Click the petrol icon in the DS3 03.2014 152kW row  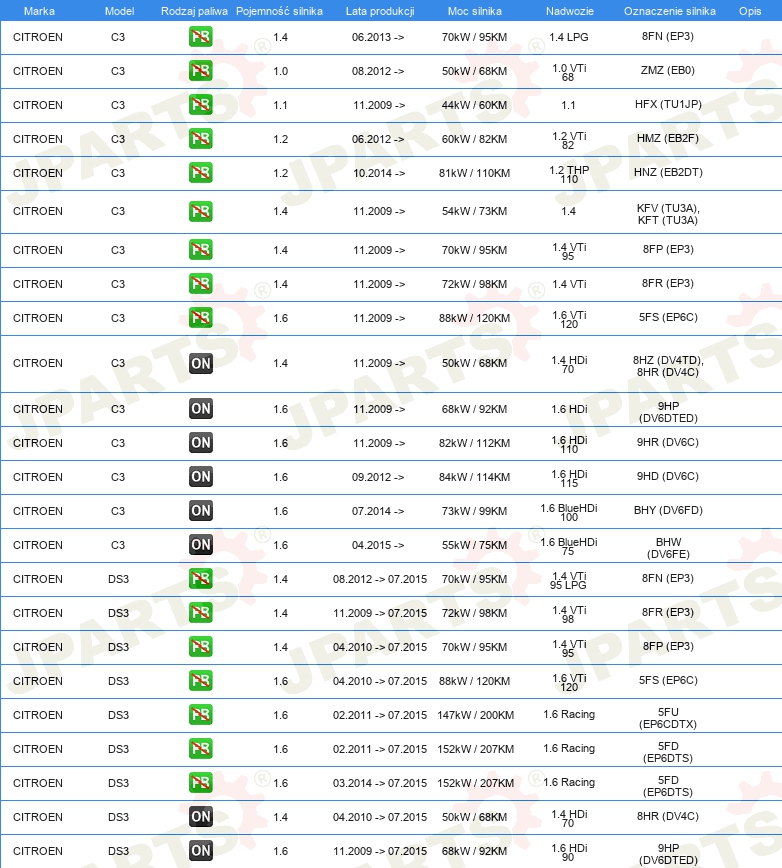[x=200, y=783]
